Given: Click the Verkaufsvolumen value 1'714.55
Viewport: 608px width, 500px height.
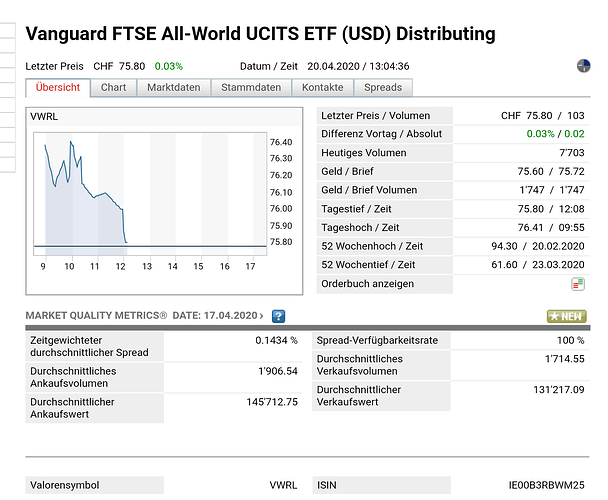Looking at the screenshot, I should pyautogui.click(x=565, y=359).
